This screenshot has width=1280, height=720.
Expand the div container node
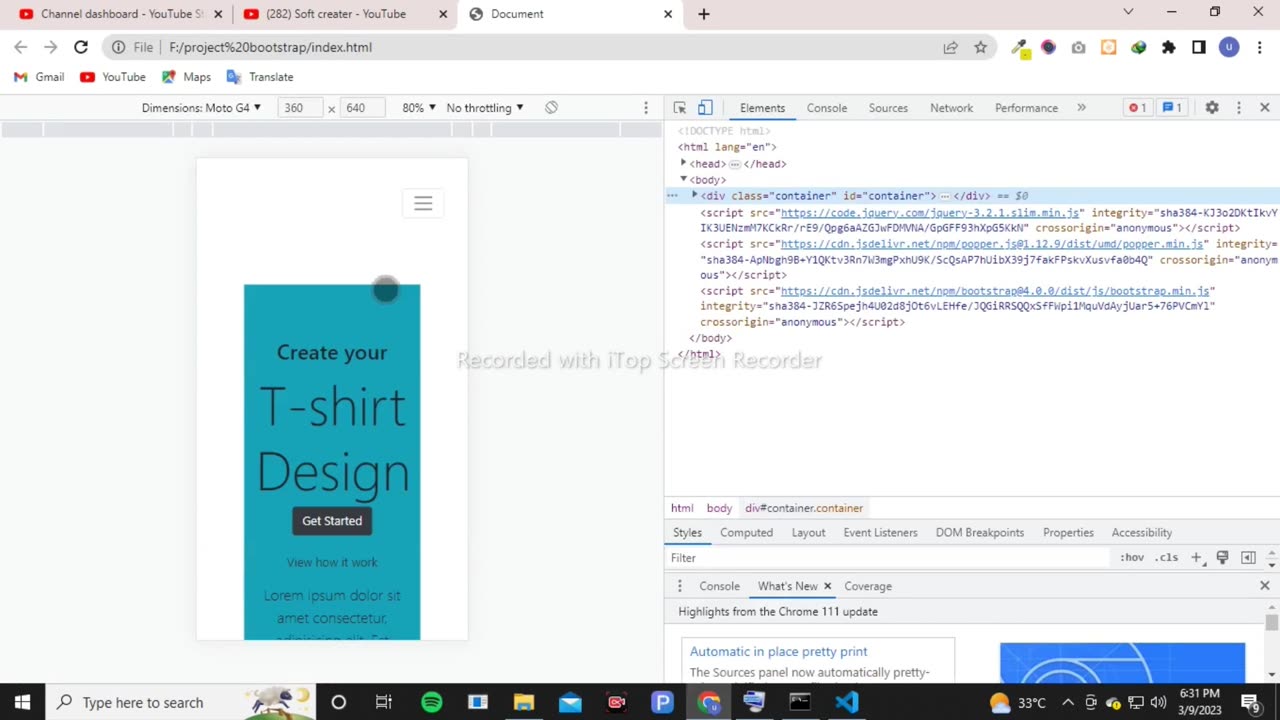(x=695, y=195)
